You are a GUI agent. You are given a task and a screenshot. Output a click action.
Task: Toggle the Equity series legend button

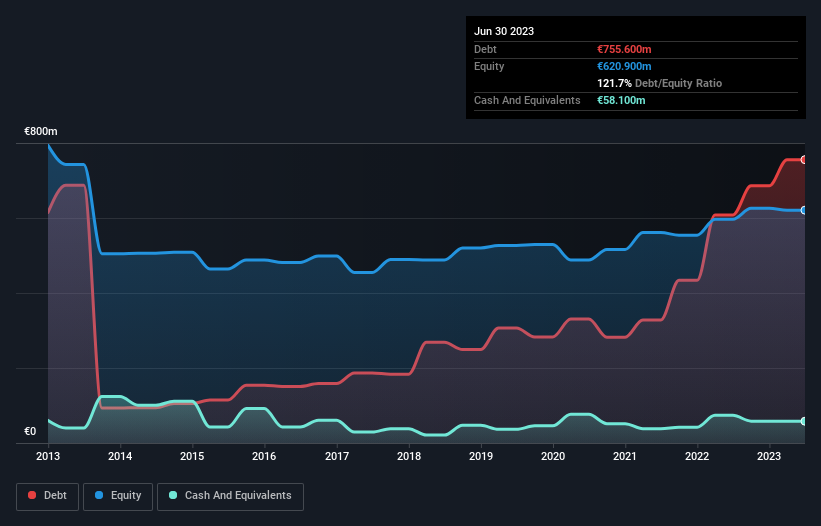118,496
